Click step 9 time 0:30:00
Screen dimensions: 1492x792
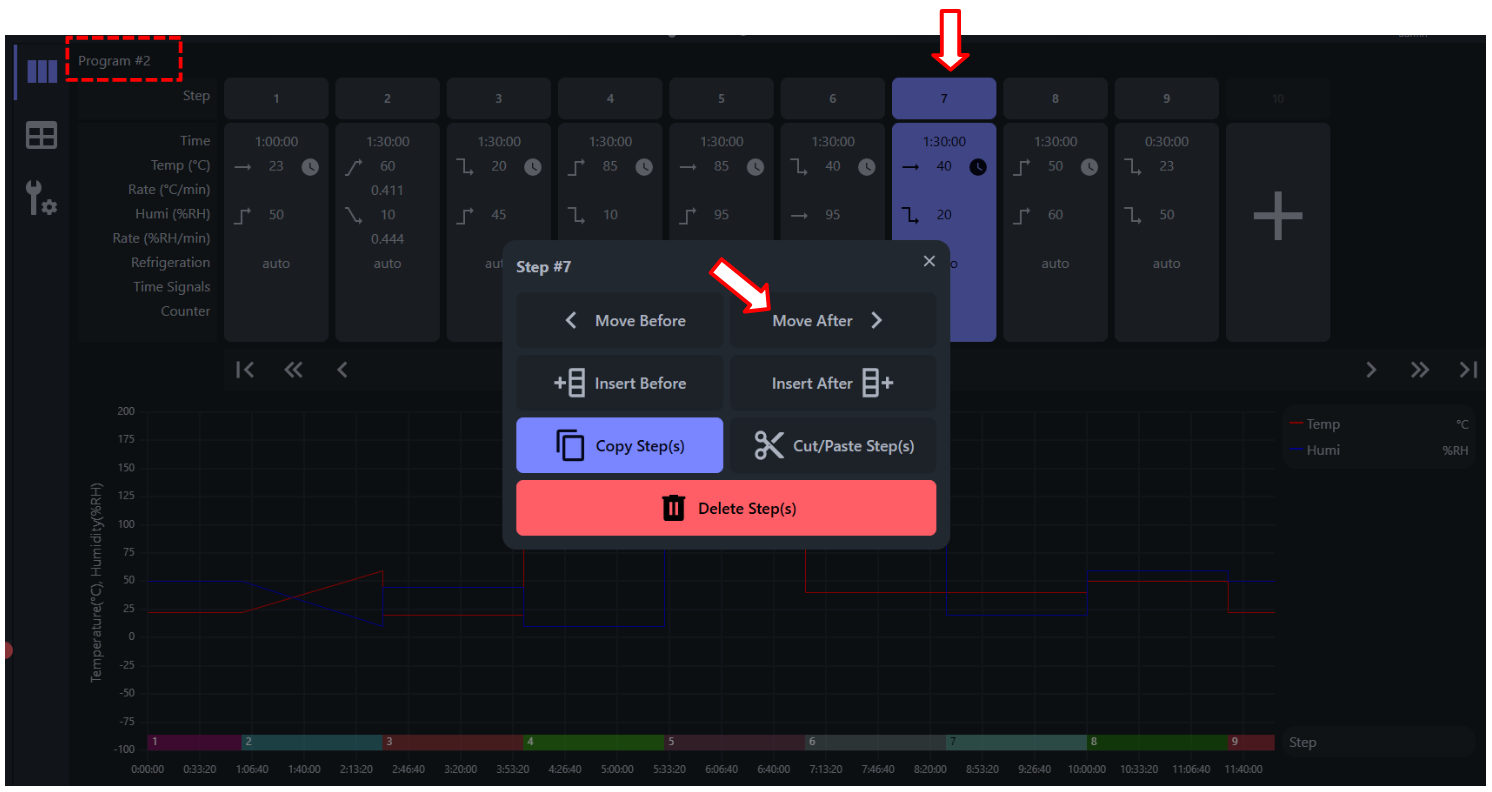1167,142
